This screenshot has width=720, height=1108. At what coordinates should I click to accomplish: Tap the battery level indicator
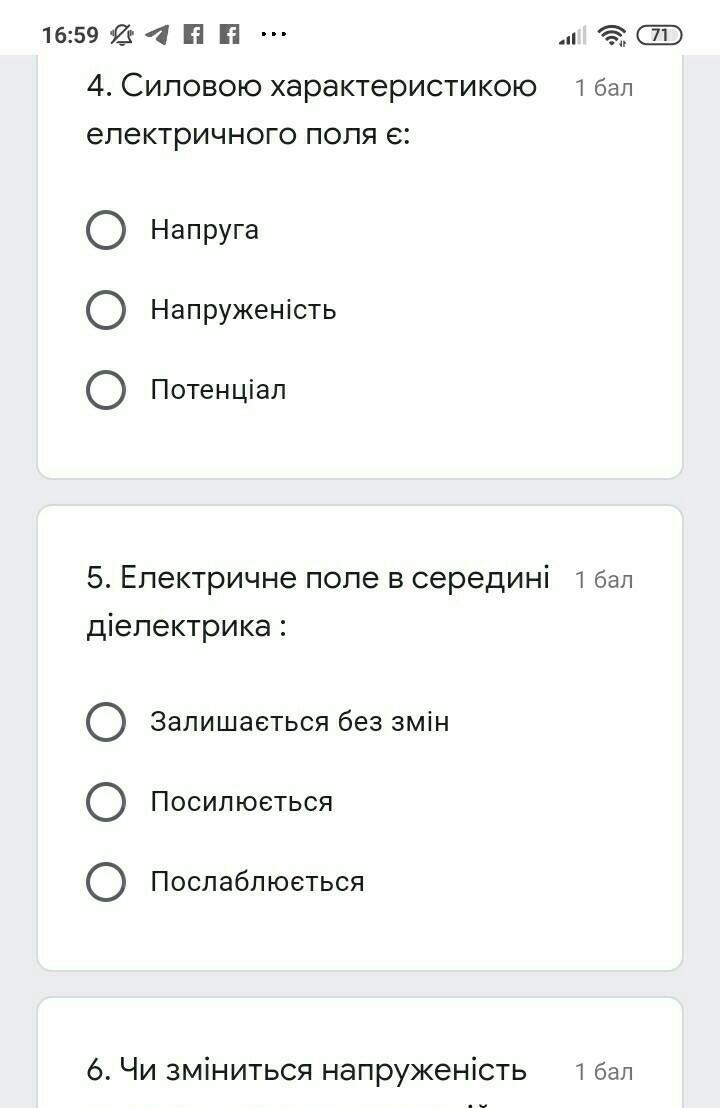tap(659, 35)
